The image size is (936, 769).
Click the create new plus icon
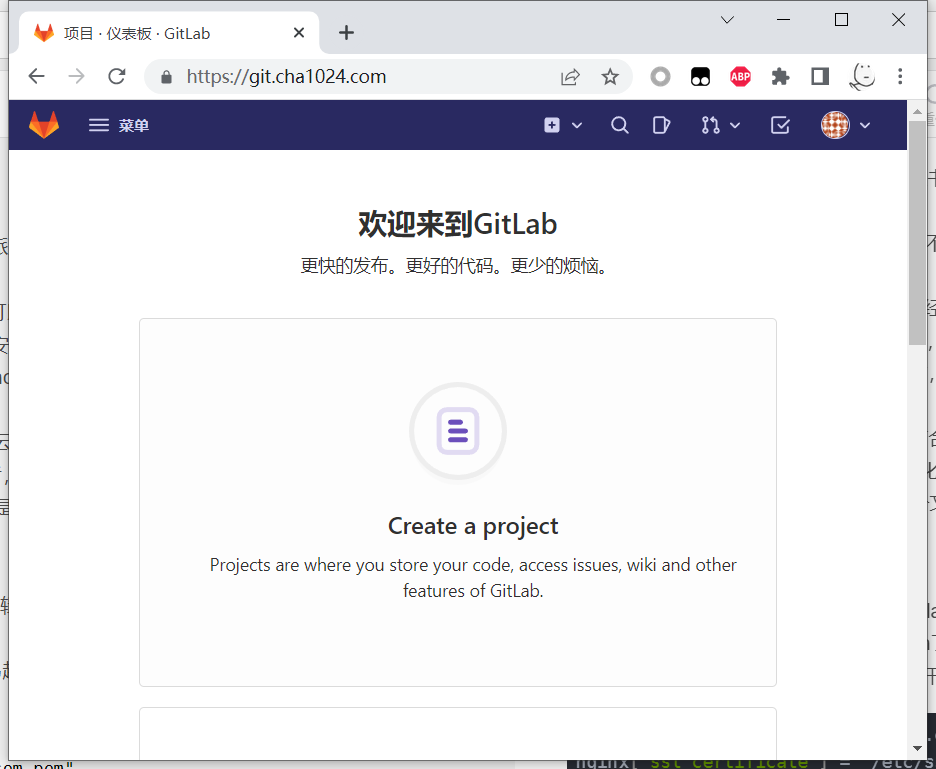click(552, 125)
